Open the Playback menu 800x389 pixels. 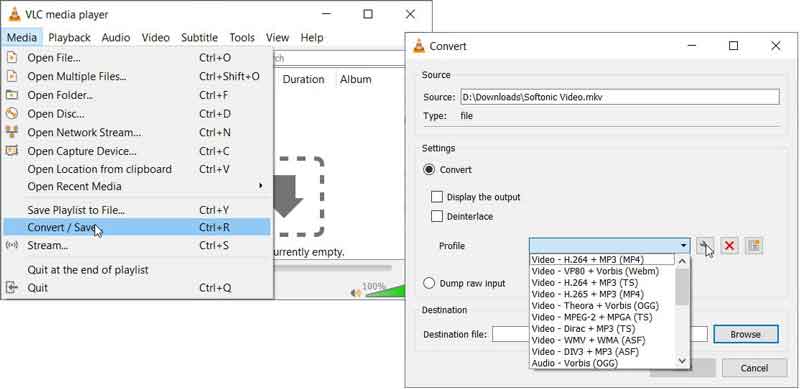[69, 37]
